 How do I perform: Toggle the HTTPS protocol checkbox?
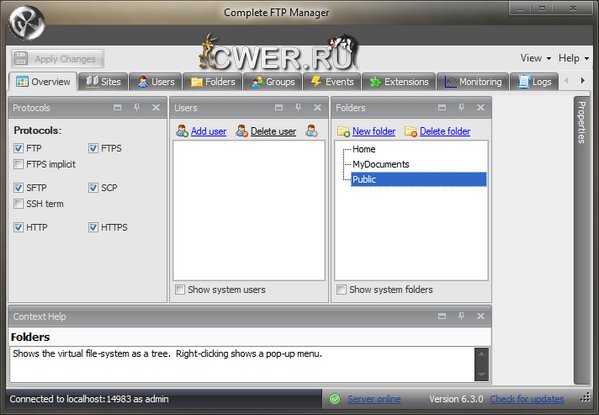tap(93, 227)
